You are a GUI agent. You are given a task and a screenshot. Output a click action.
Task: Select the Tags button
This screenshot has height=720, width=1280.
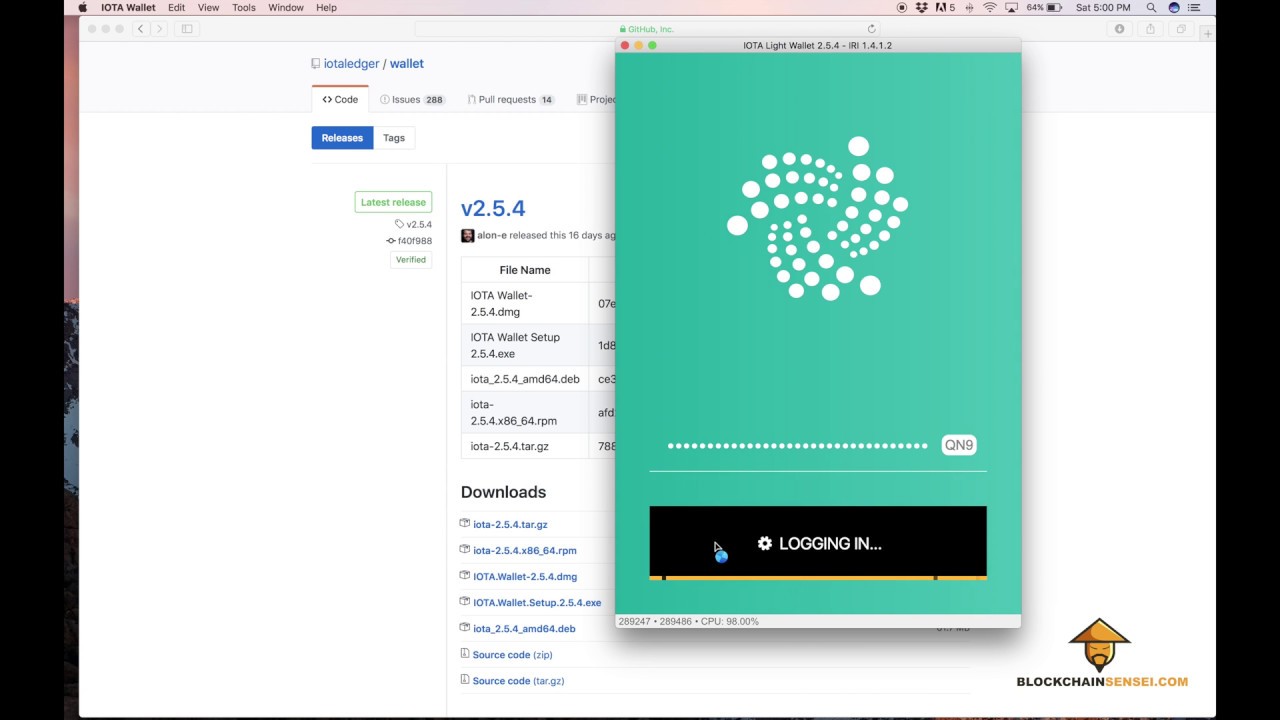(394, 138)
